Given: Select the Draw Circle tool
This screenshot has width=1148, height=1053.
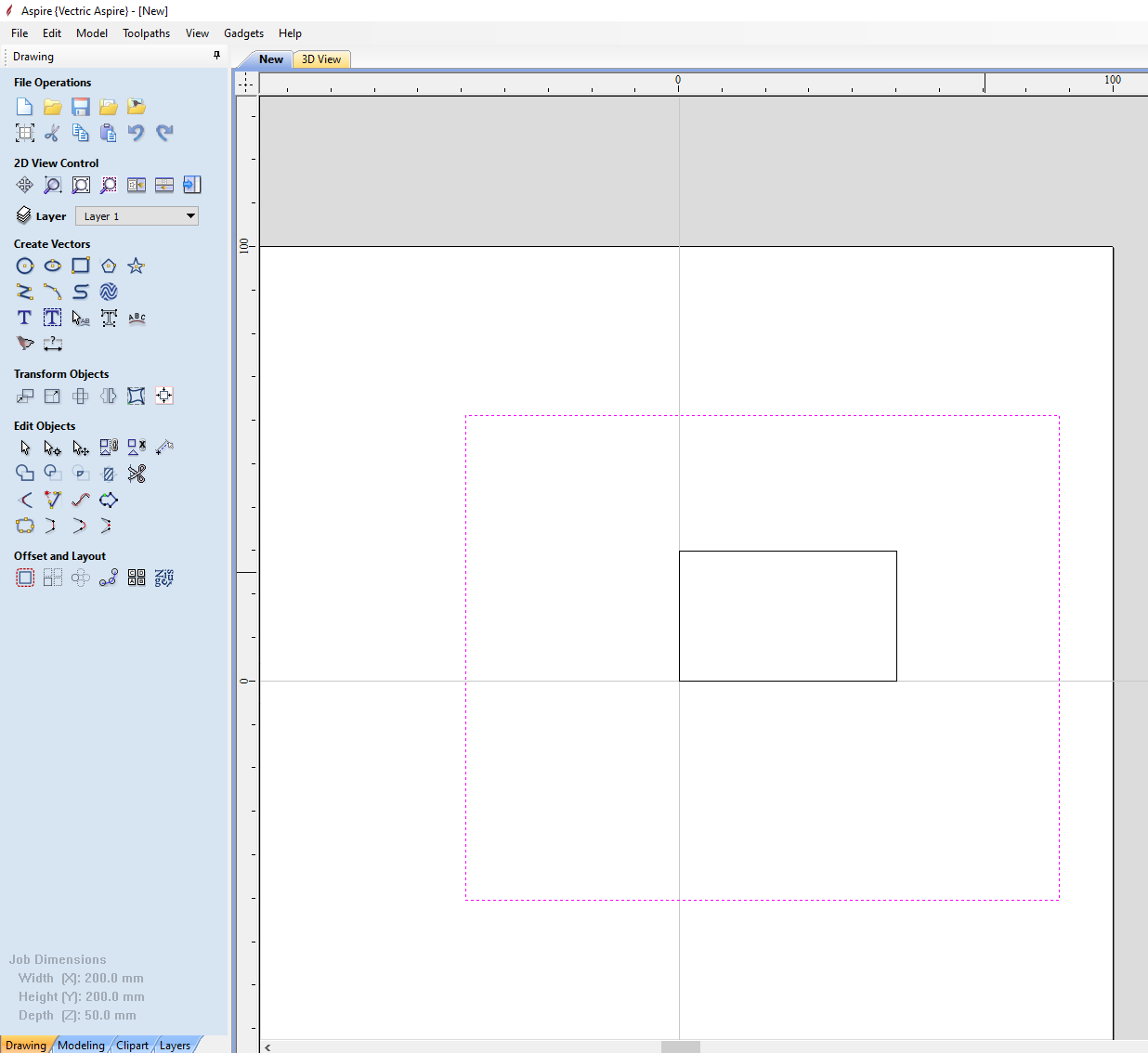Looking at the screenshot, I should [x=25, y=266].
